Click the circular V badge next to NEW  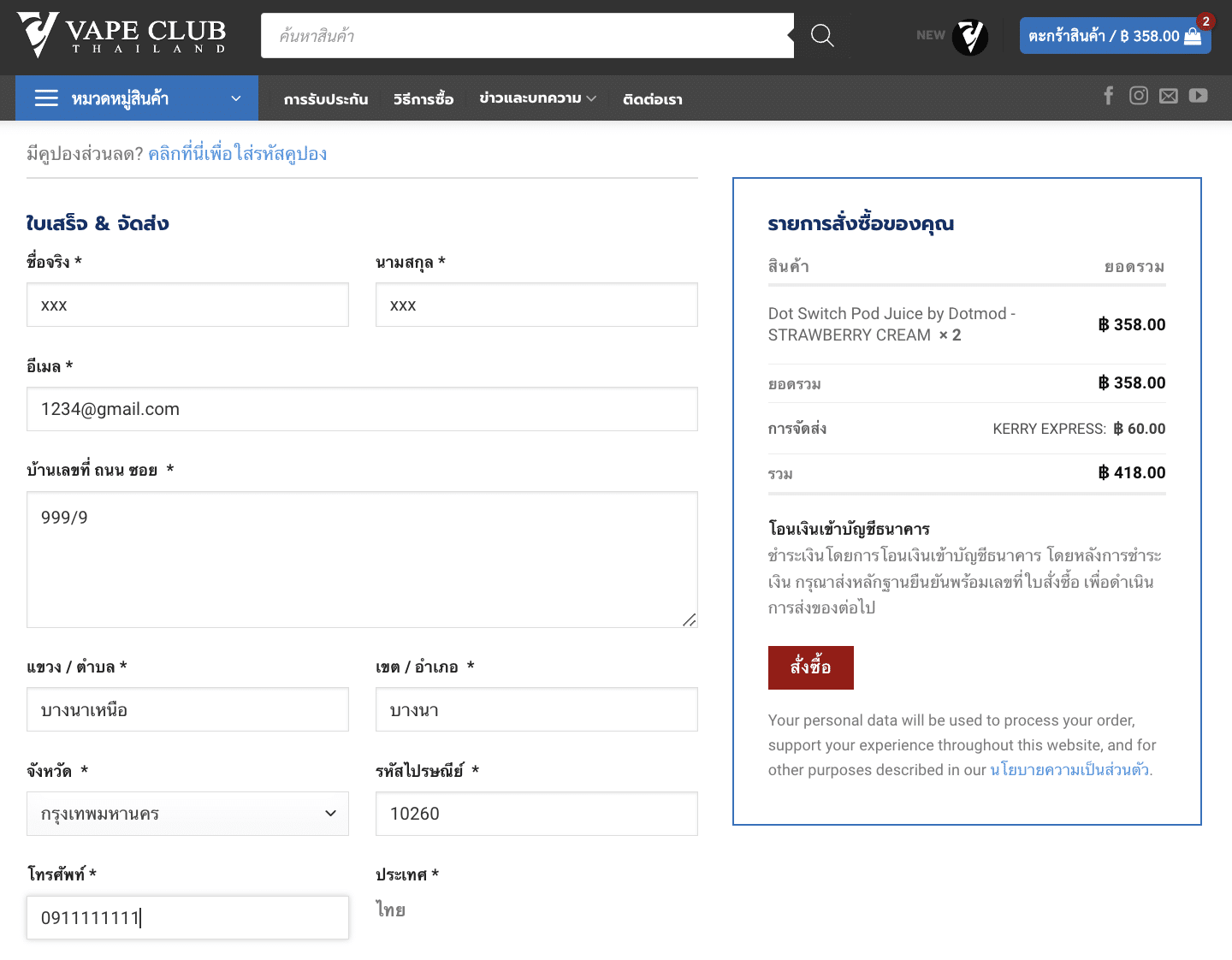971,36
